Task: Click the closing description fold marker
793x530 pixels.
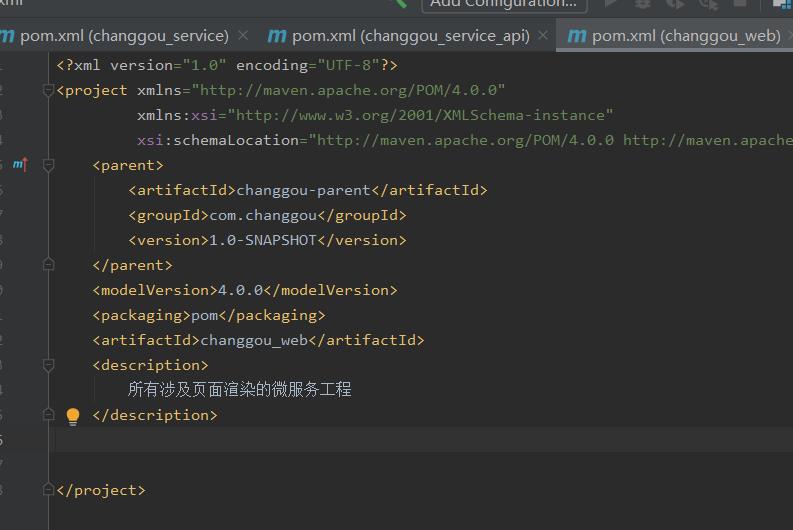Action: (x=49, y=415)
